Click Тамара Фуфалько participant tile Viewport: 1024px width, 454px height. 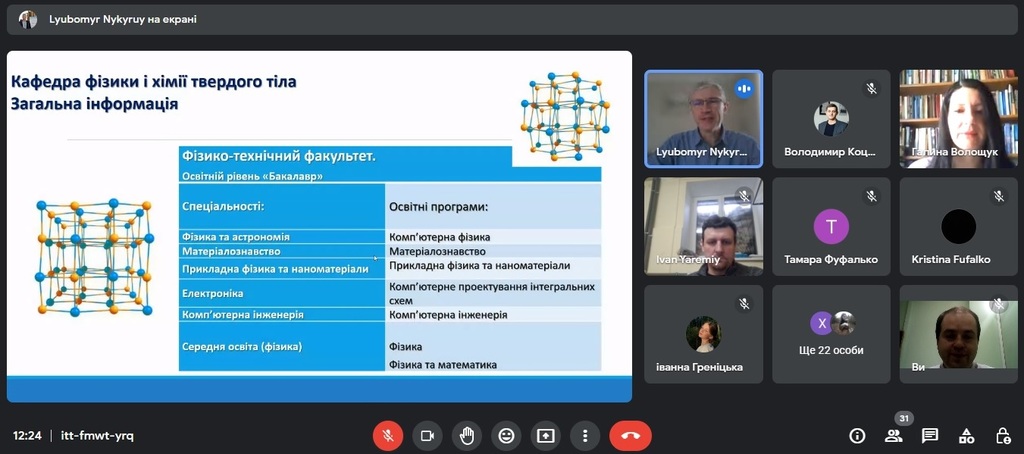pos(831,227)
